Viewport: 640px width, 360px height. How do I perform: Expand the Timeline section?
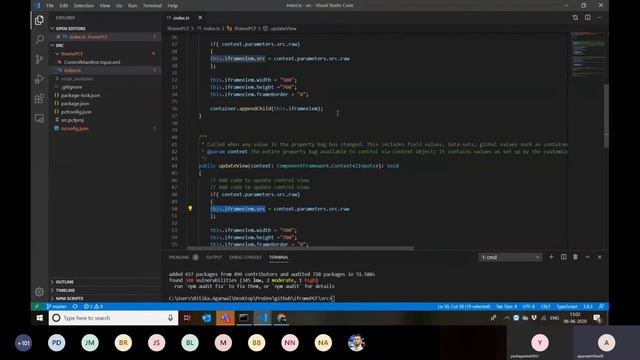[65, 290]
